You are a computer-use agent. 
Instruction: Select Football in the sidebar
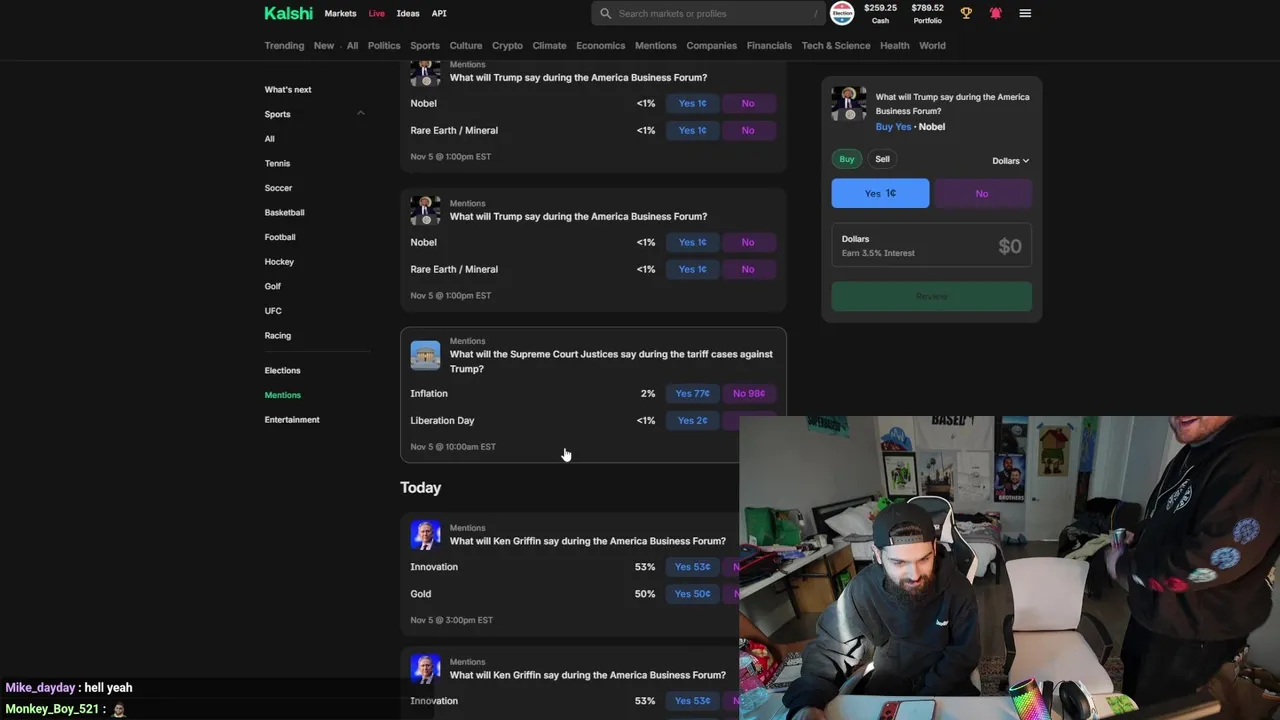tap(280, 237)
